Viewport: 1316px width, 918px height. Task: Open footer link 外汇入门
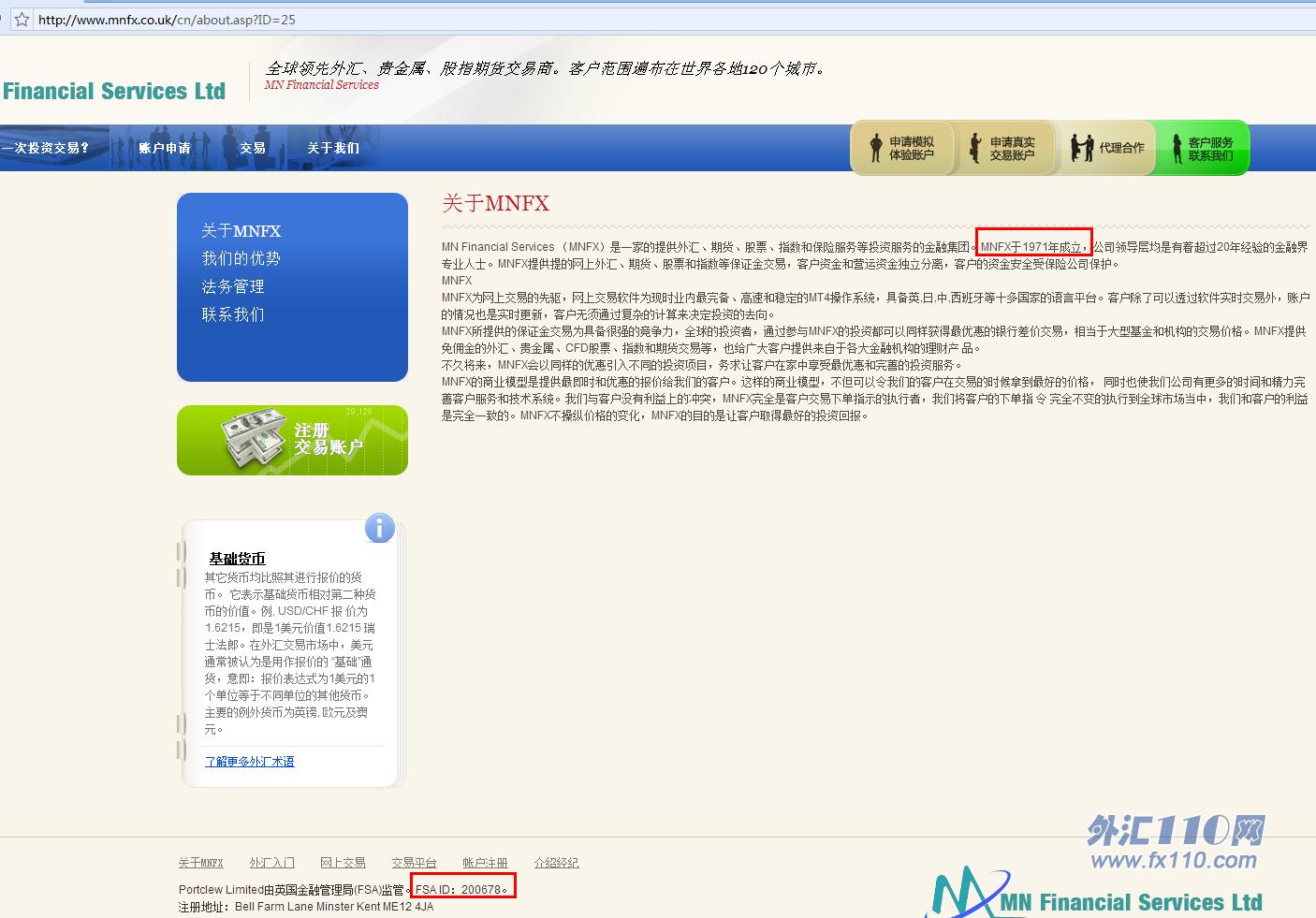(x=272, y=863)
